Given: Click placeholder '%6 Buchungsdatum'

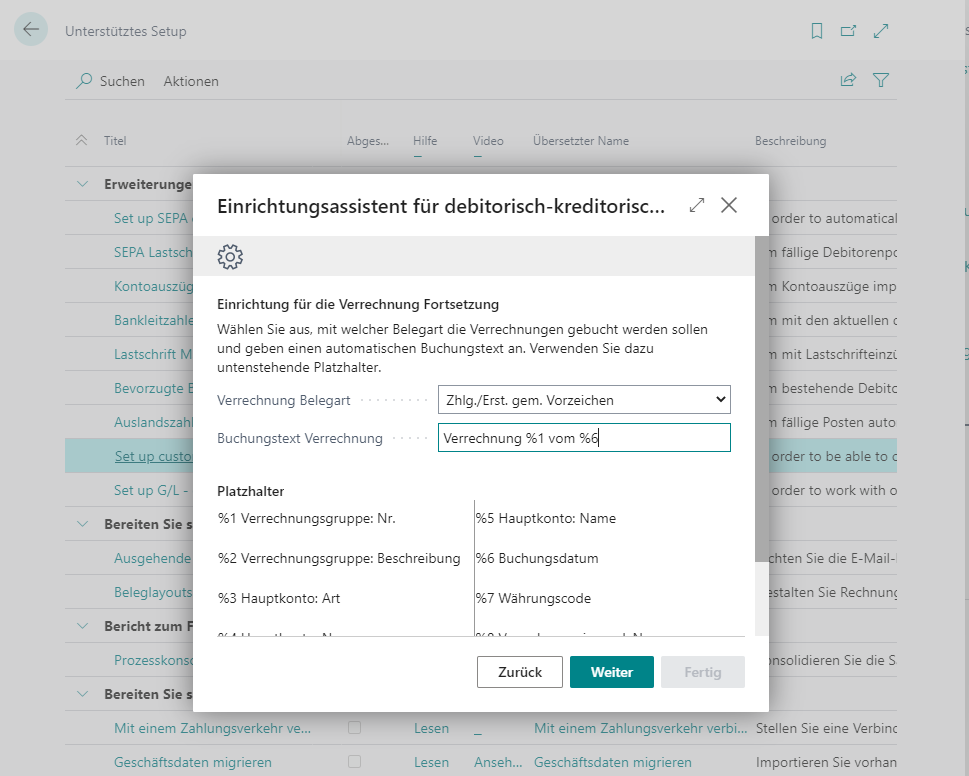Looking at the screenshot, I should click(537, 559).
